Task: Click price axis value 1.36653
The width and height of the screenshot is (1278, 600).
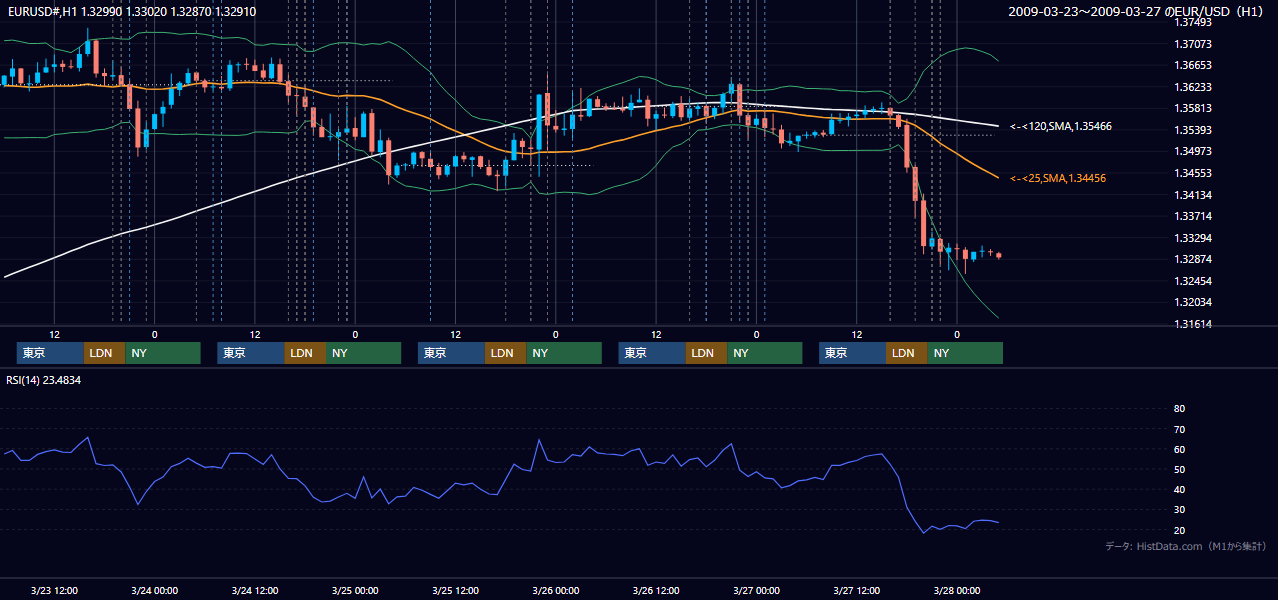Action: coord(1192,66)
